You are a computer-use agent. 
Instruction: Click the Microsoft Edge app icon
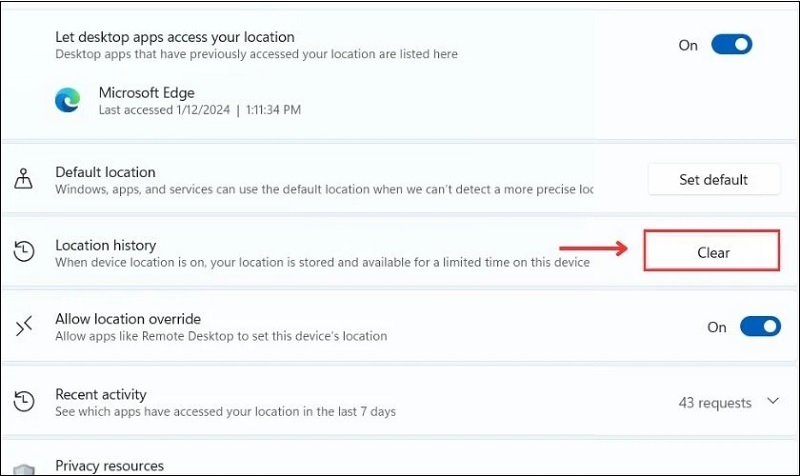coord(67,100)
